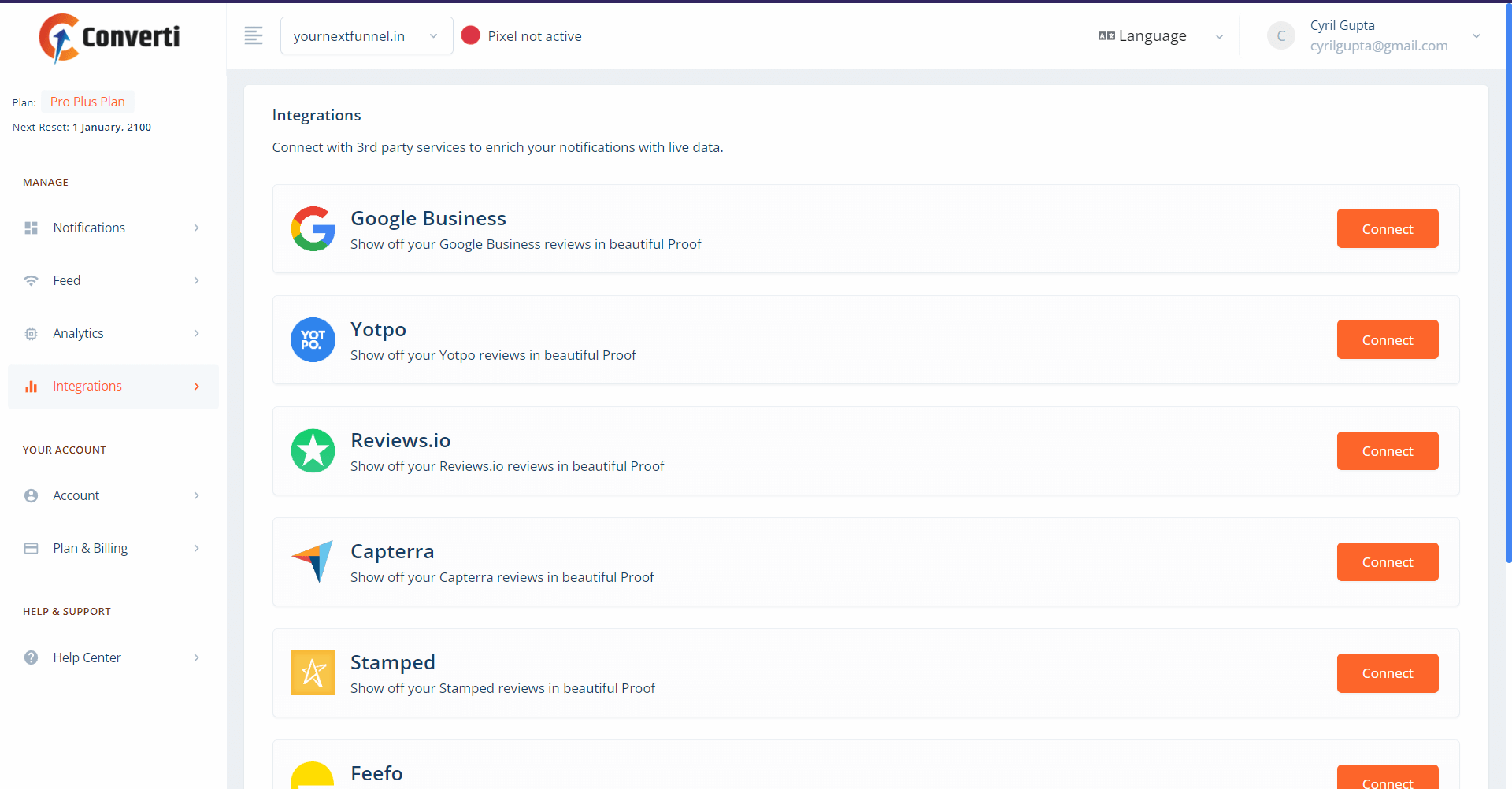This screenshot has width=1512, height=789.
Task: Click the Stamped yellow star icon
Action: tap(313, 673)
